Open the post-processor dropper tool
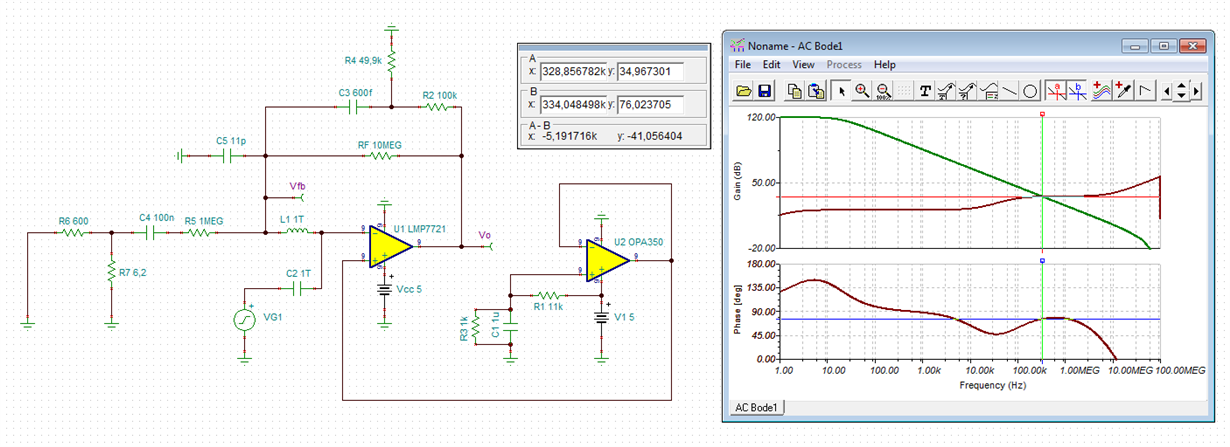 [1123, 91]
